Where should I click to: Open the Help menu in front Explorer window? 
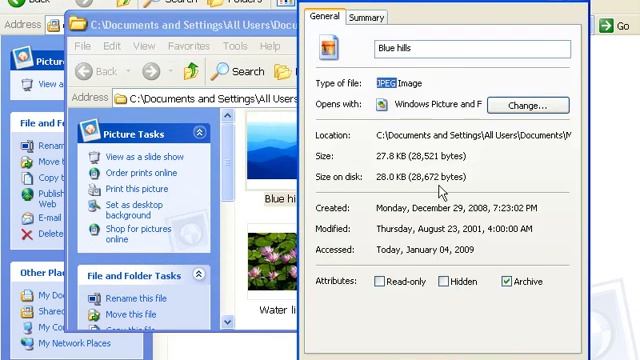(x=270, y=46)
